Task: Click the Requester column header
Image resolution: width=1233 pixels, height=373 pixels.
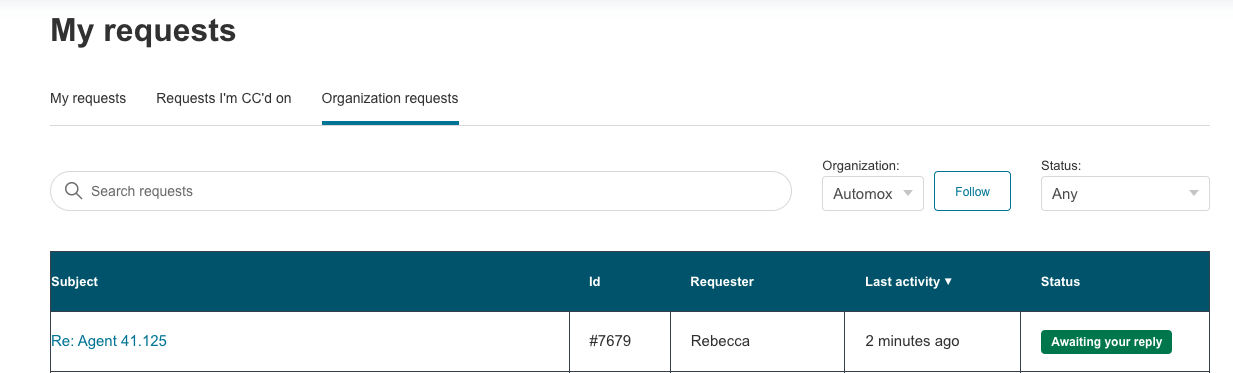Action: (x=722, y=282)
